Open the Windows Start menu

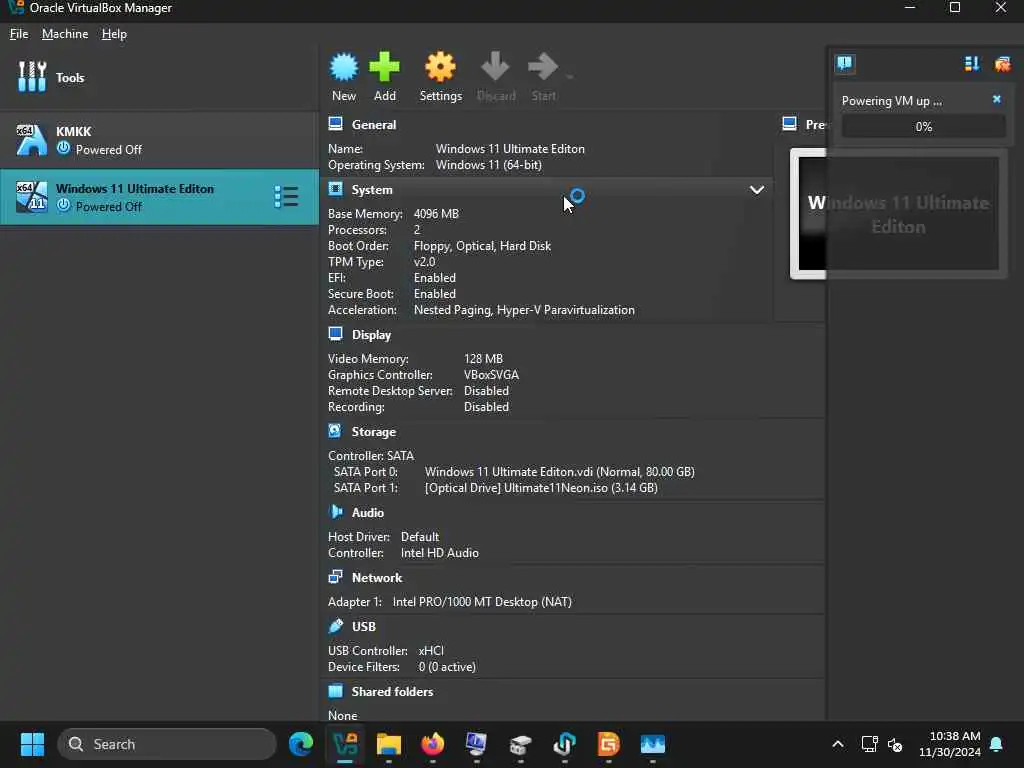coord(32,744)
